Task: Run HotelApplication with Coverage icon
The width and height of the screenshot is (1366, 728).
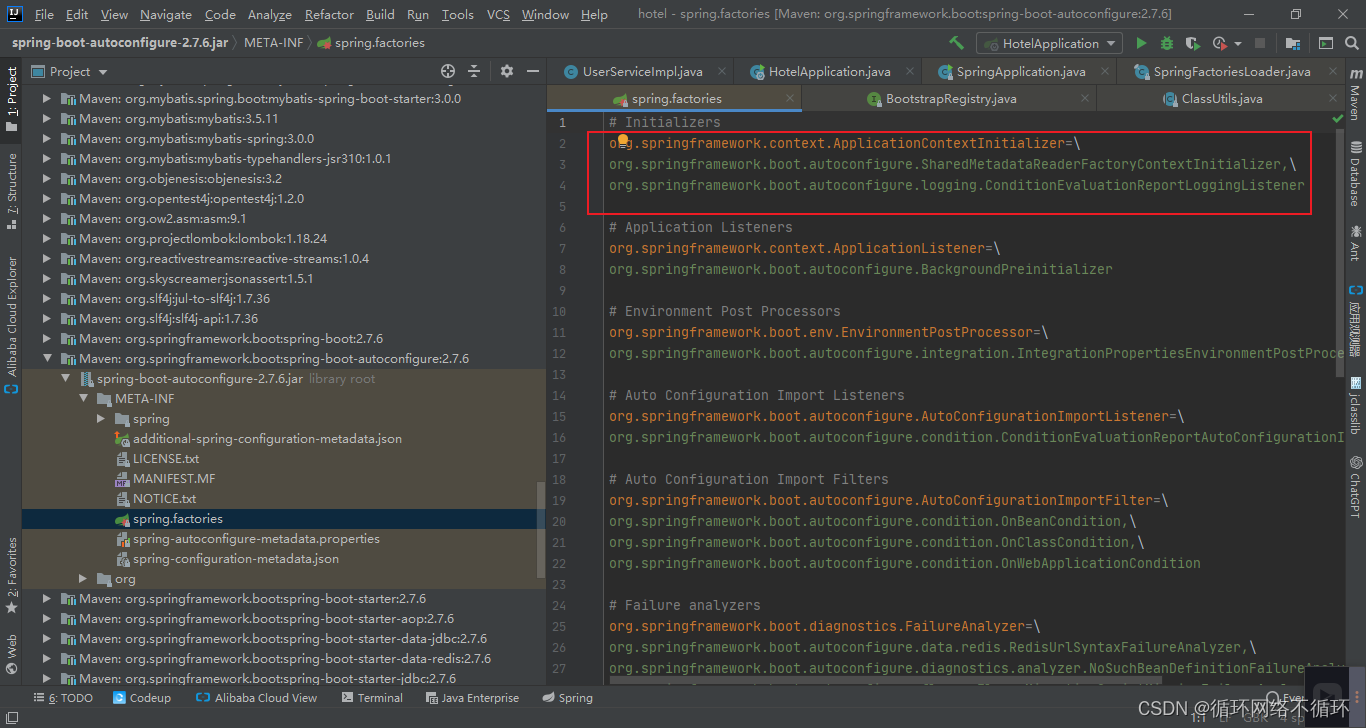Action: coord(1191,42)
